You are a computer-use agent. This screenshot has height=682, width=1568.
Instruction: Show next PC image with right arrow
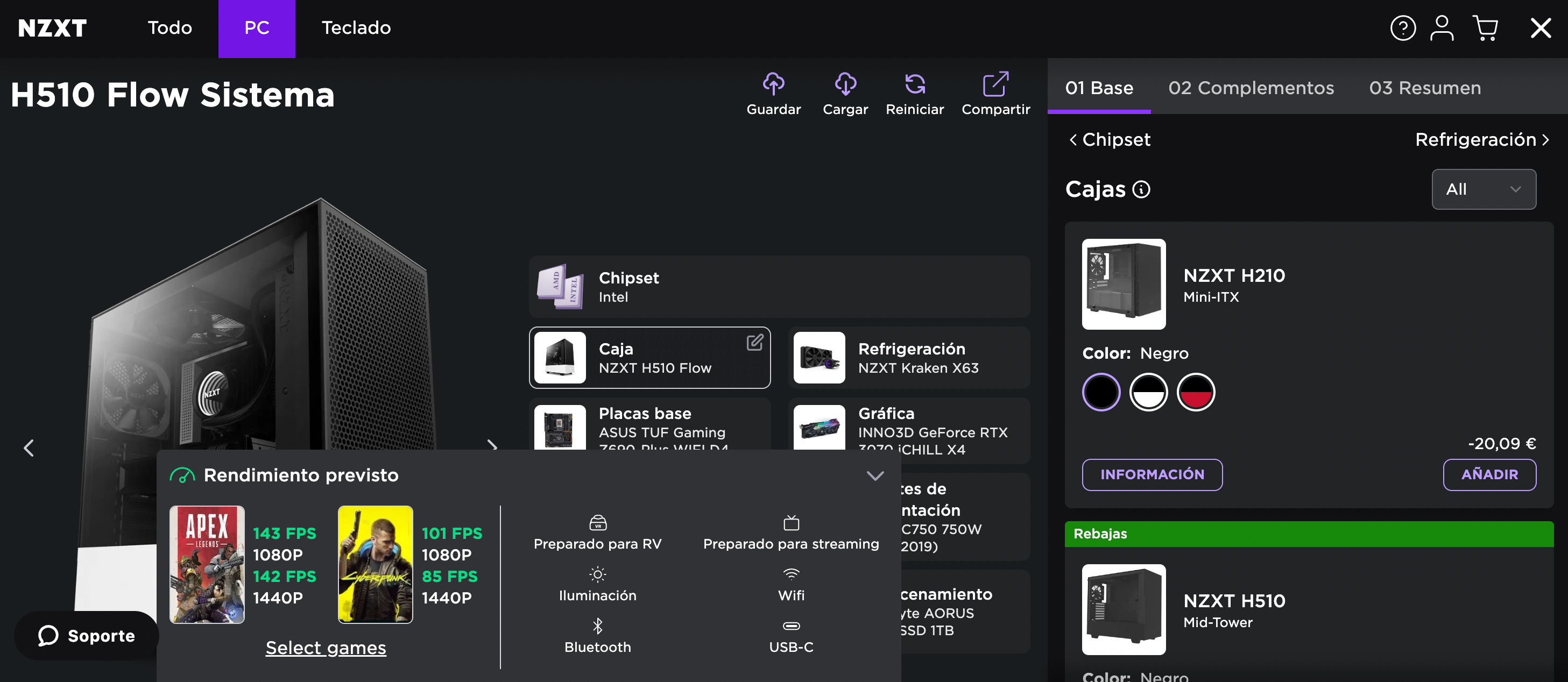(492, 445)
